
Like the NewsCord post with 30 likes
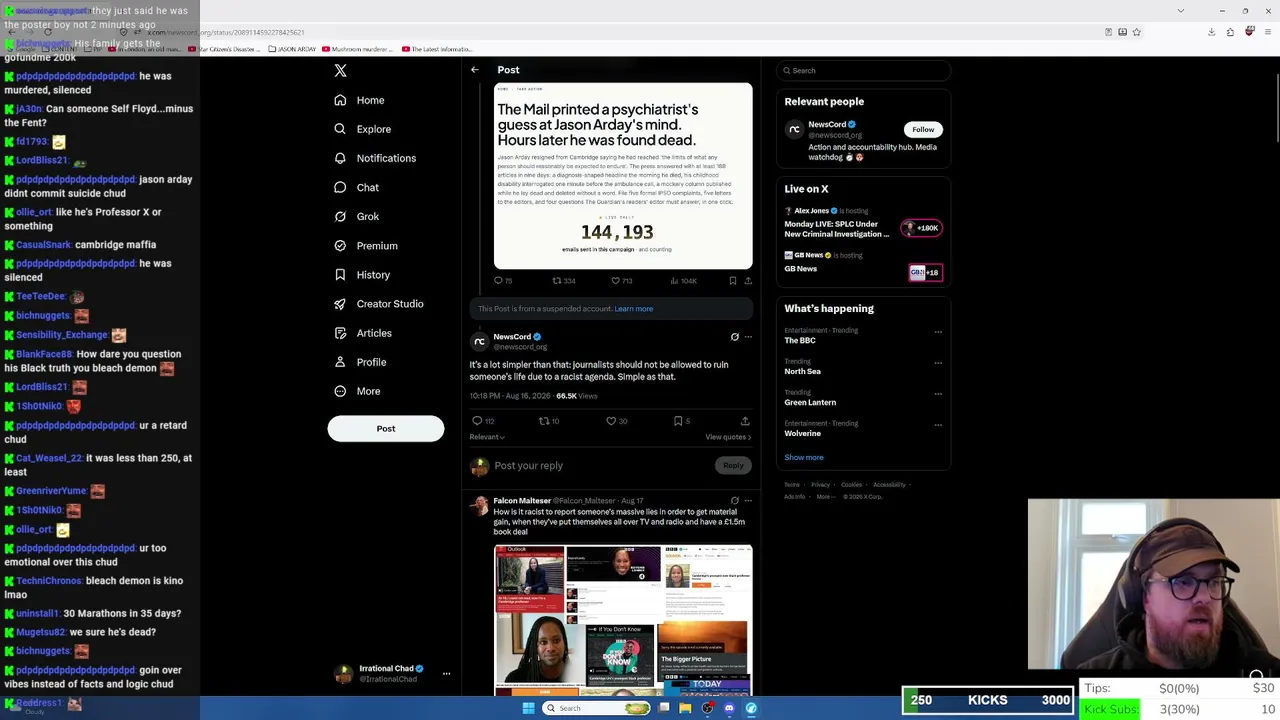pos(617,421)
